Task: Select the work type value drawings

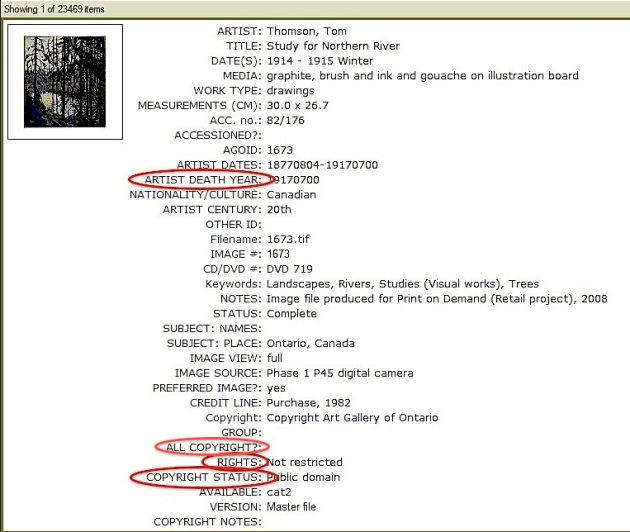Action: click(x=290, y=91)
